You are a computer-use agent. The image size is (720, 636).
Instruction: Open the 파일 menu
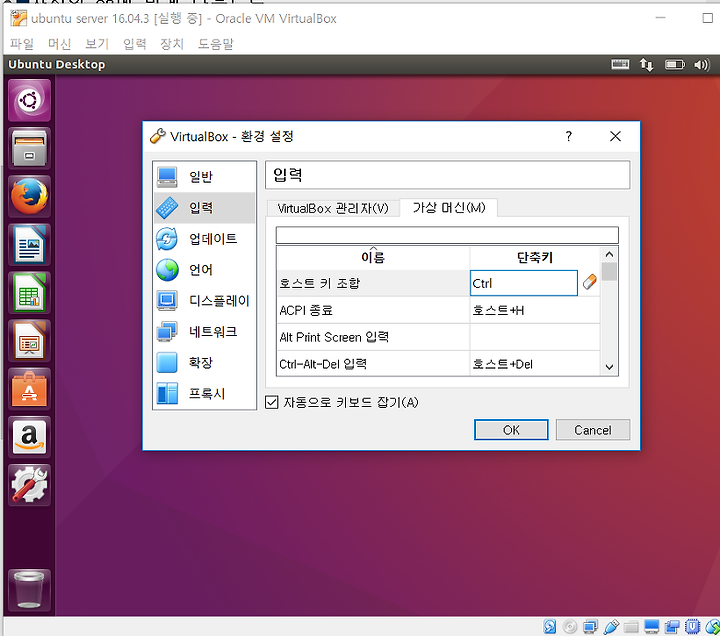[22, 44]
